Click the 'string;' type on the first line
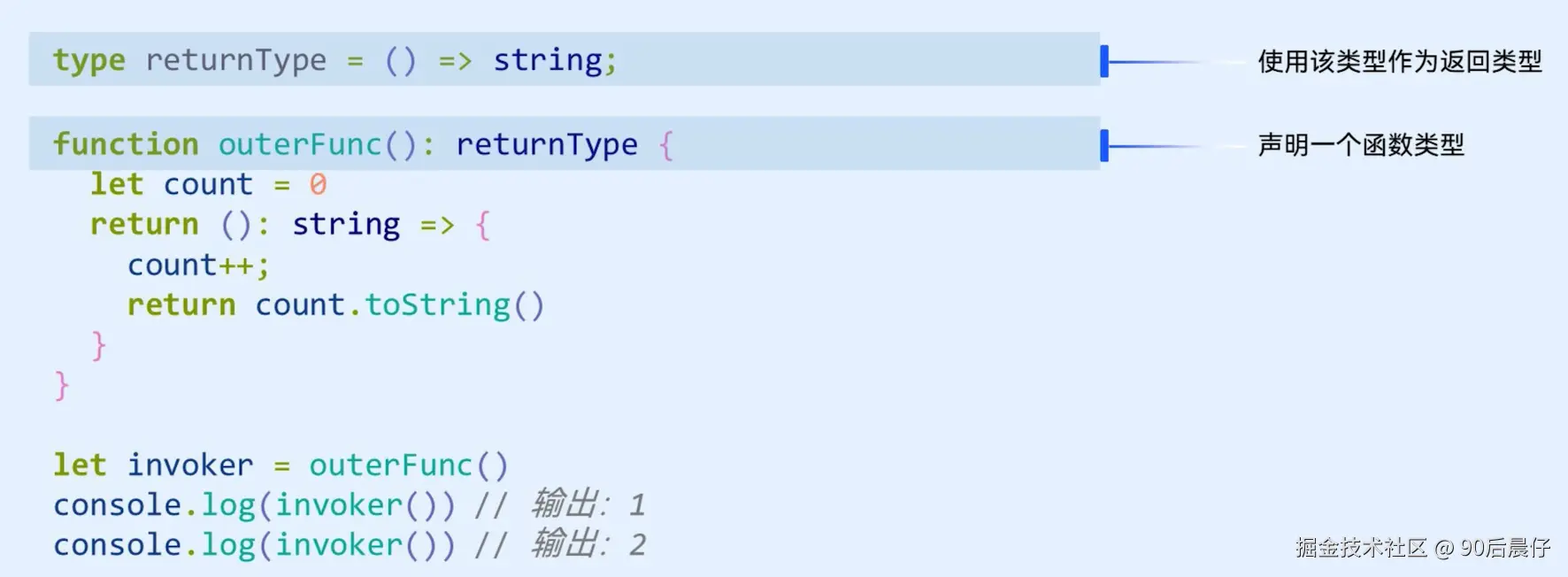The height and width of the screenshot is (577, 1568). click(x=555, y=61)
